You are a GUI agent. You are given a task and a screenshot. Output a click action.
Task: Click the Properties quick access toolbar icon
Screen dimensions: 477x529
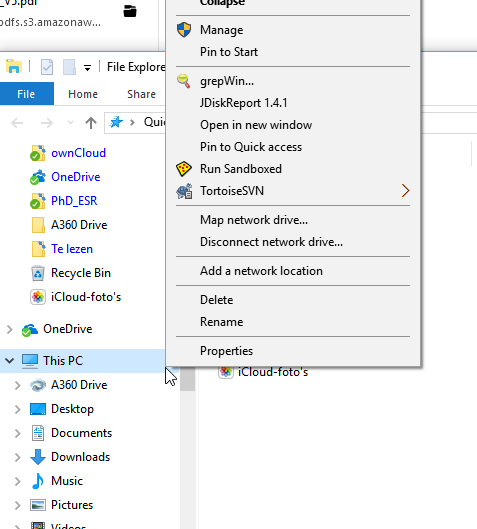[47, 67]
